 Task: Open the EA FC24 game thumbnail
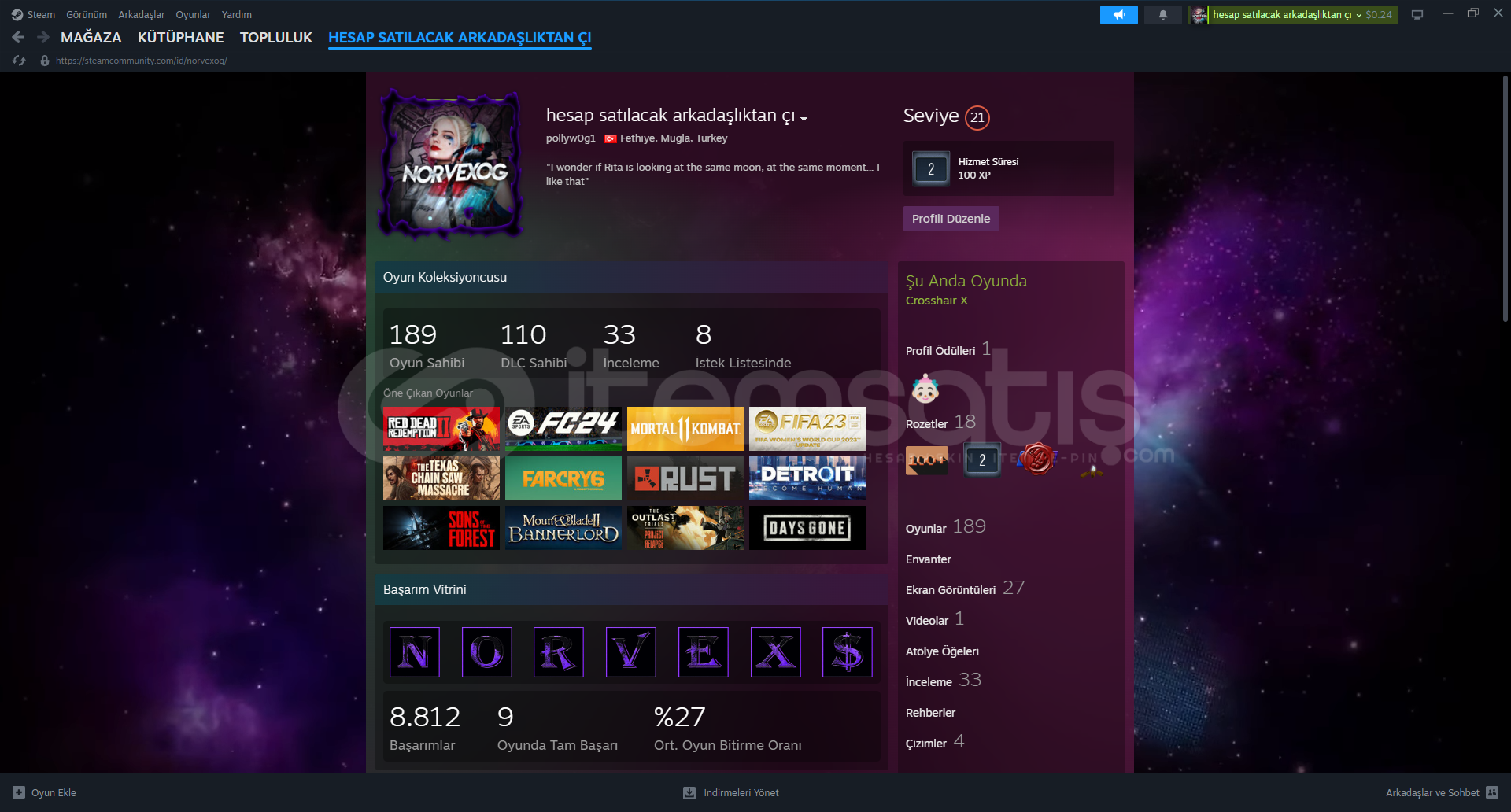click(563, 429)
